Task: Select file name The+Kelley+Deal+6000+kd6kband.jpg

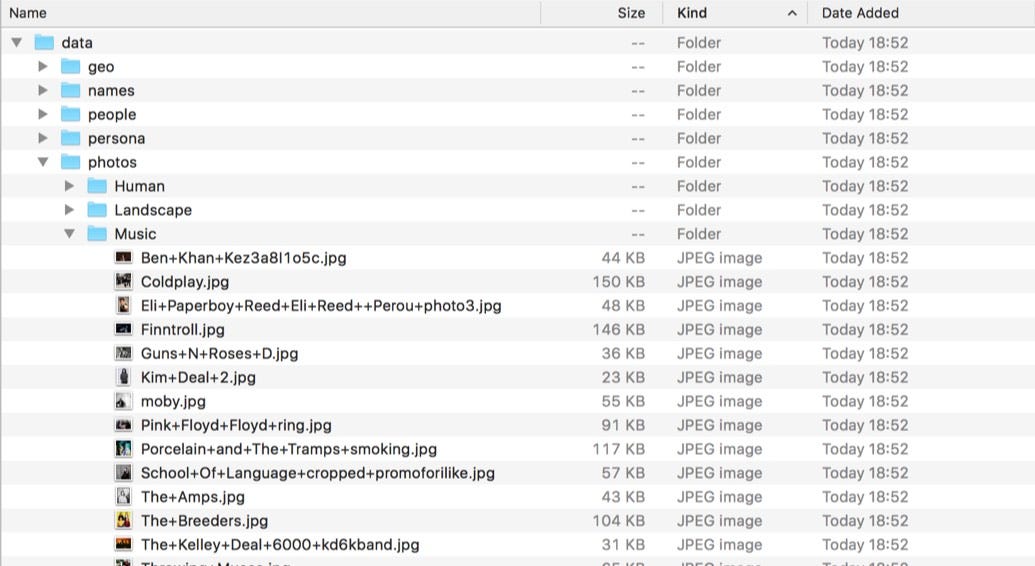Action: 280,545
